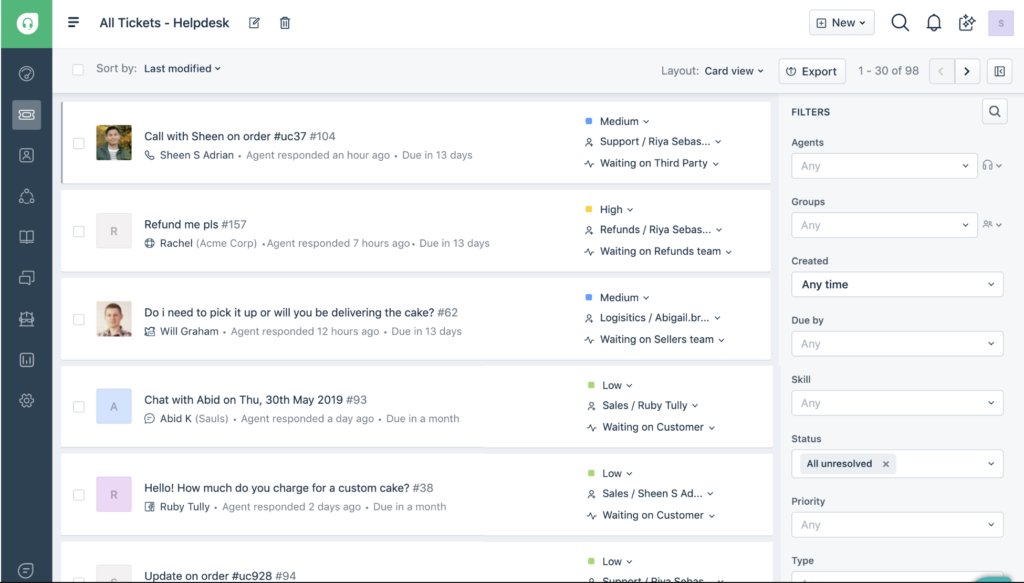Click contact name Rachel on Refund ticket
The height and width of the screenshot is (583, 1024).
tap(176, 244)
